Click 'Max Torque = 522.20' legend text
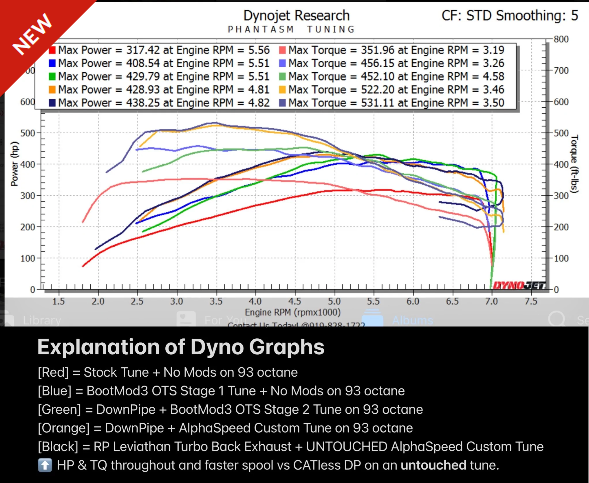Image resolution: width=589 pixels, height=483 pixels. pos(342,90)
